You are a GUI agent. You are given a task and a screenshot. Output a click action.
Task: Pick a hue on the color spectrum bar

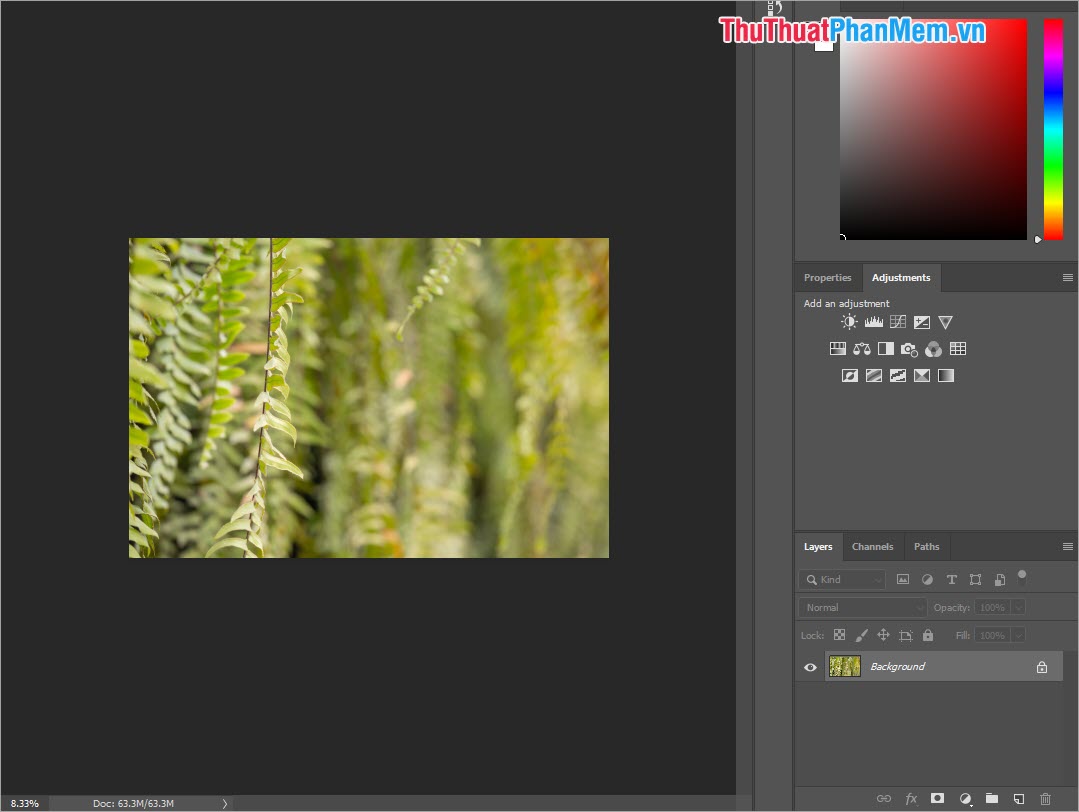pyautogui.click(x=1053, y=130)
